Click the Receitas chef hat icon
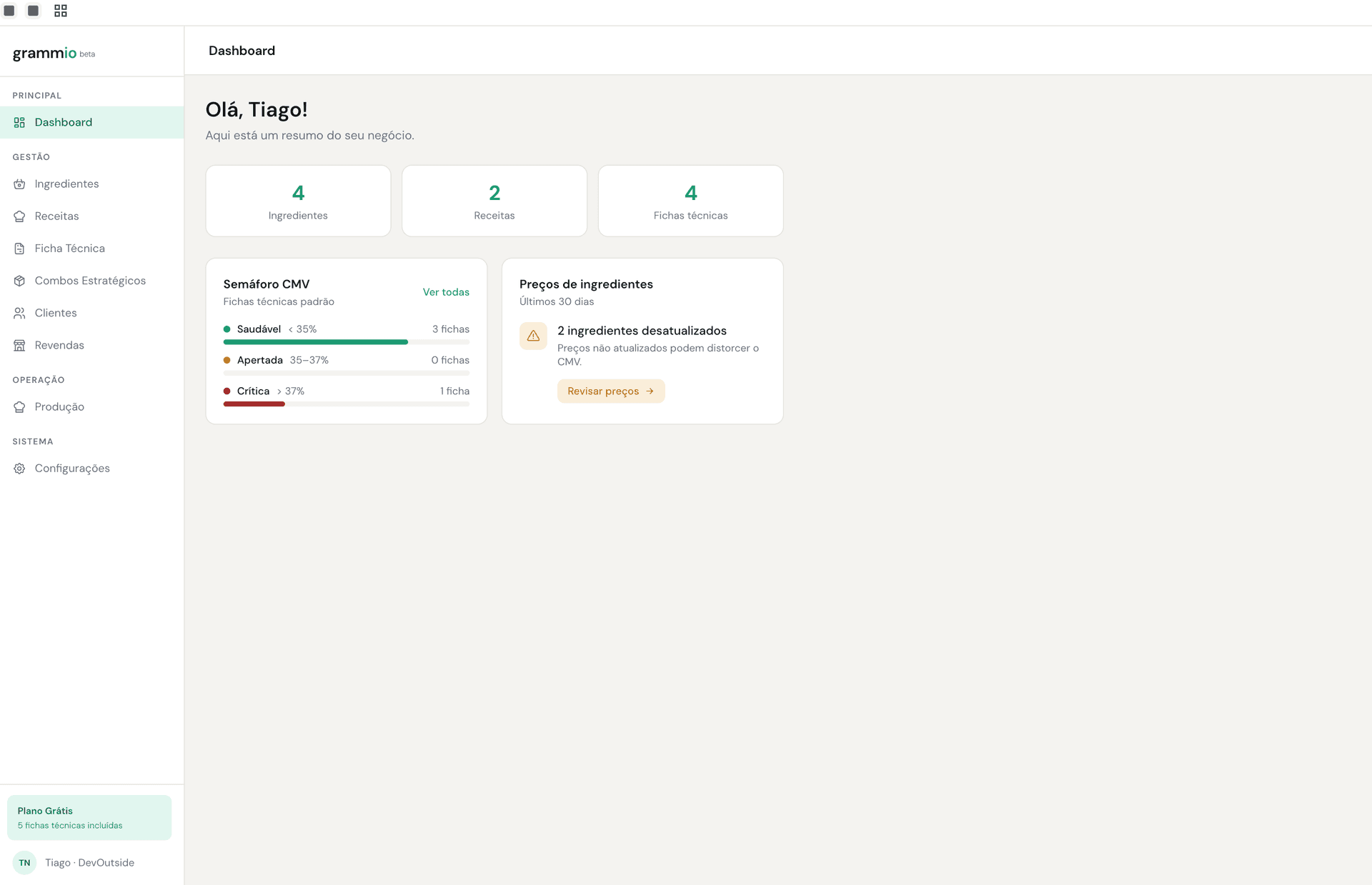 (19, 216)
